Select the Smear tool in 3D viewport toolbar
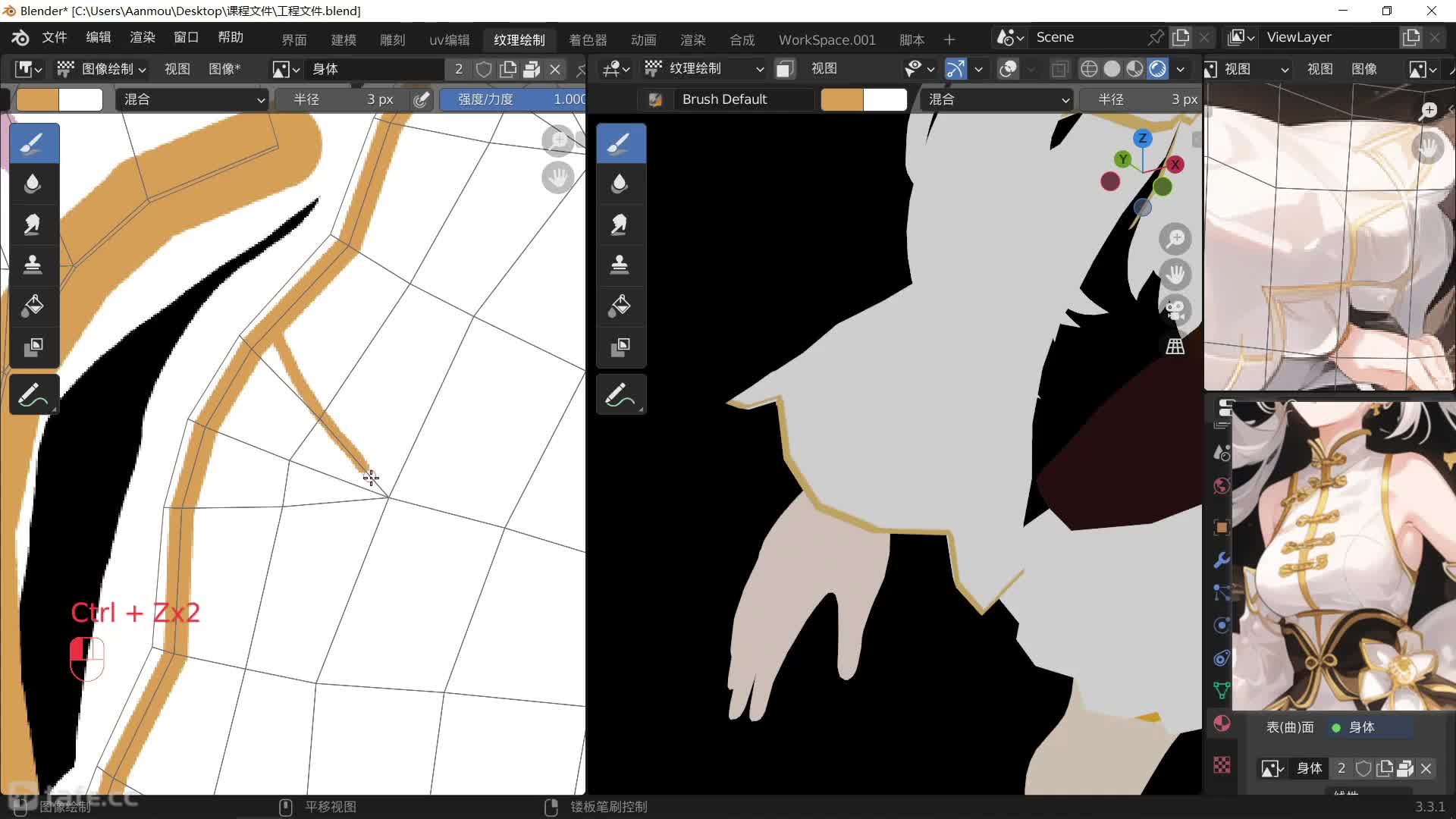The image size is (1456, 819). pyautogui.click(x=620, y=224)
